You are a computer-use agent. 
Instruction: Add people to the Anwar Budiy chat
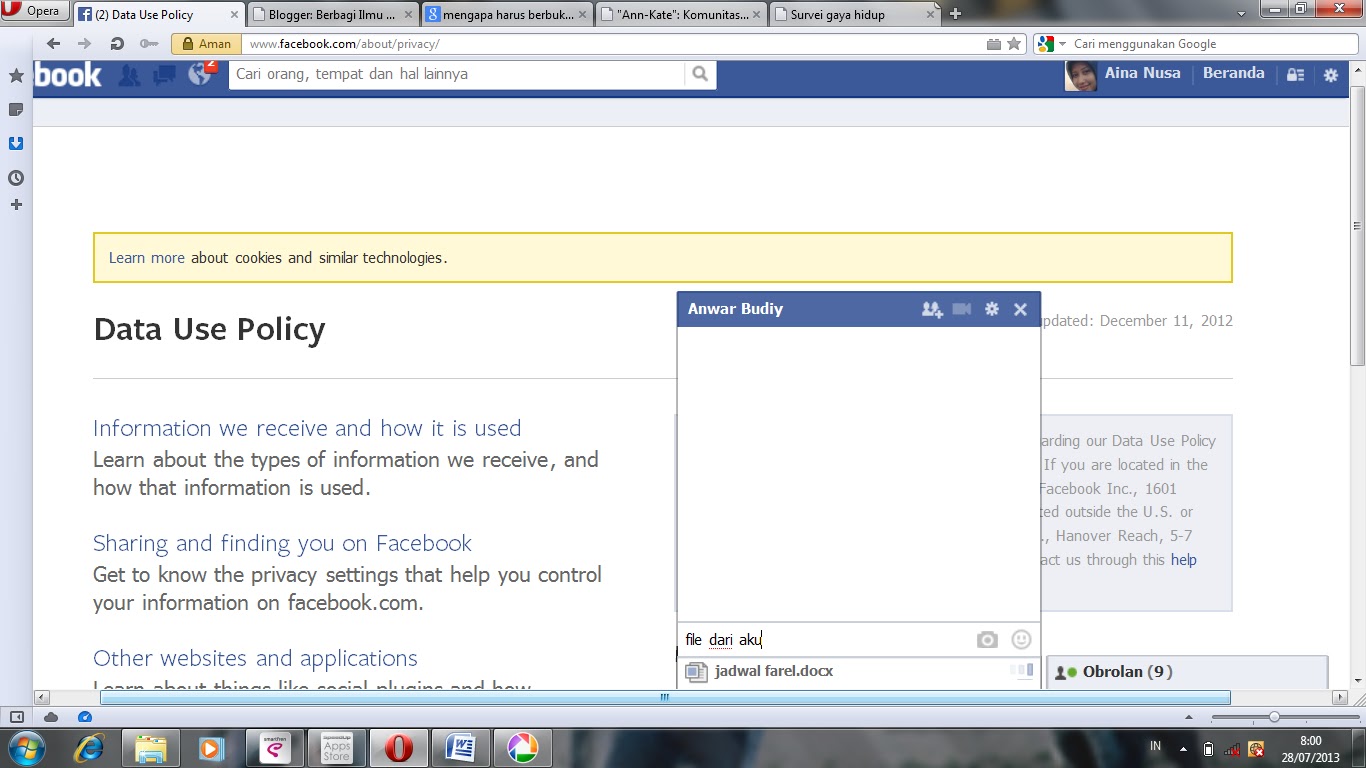coord(931,309)
